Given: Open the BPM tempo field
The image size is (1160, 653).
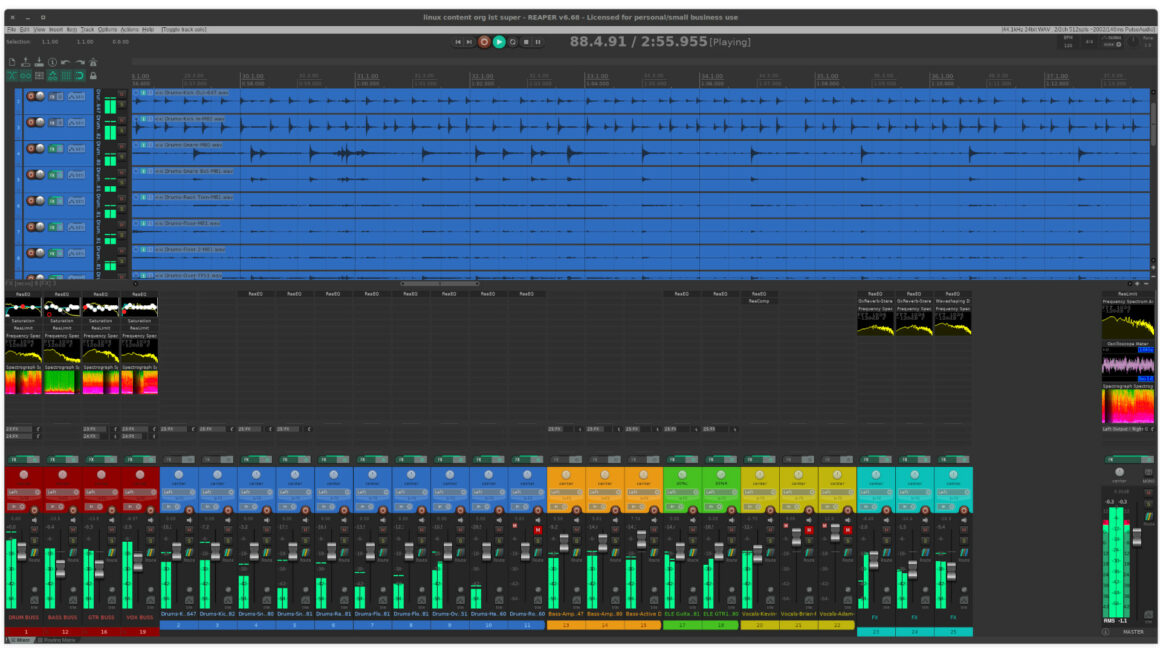Looking at the screenshot, I should click(1068, 43).
